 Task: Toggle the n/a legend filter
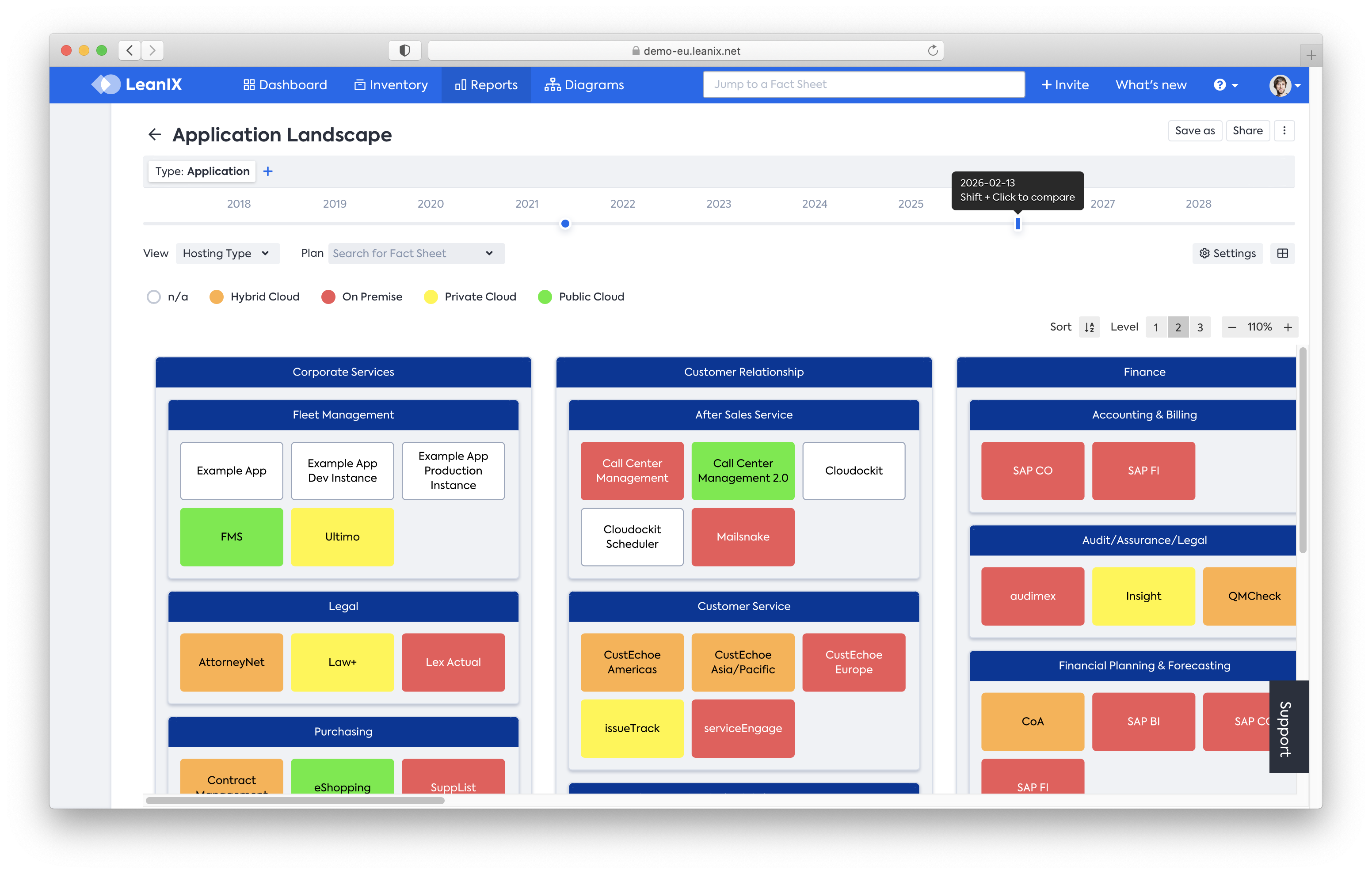pos(167,296)
